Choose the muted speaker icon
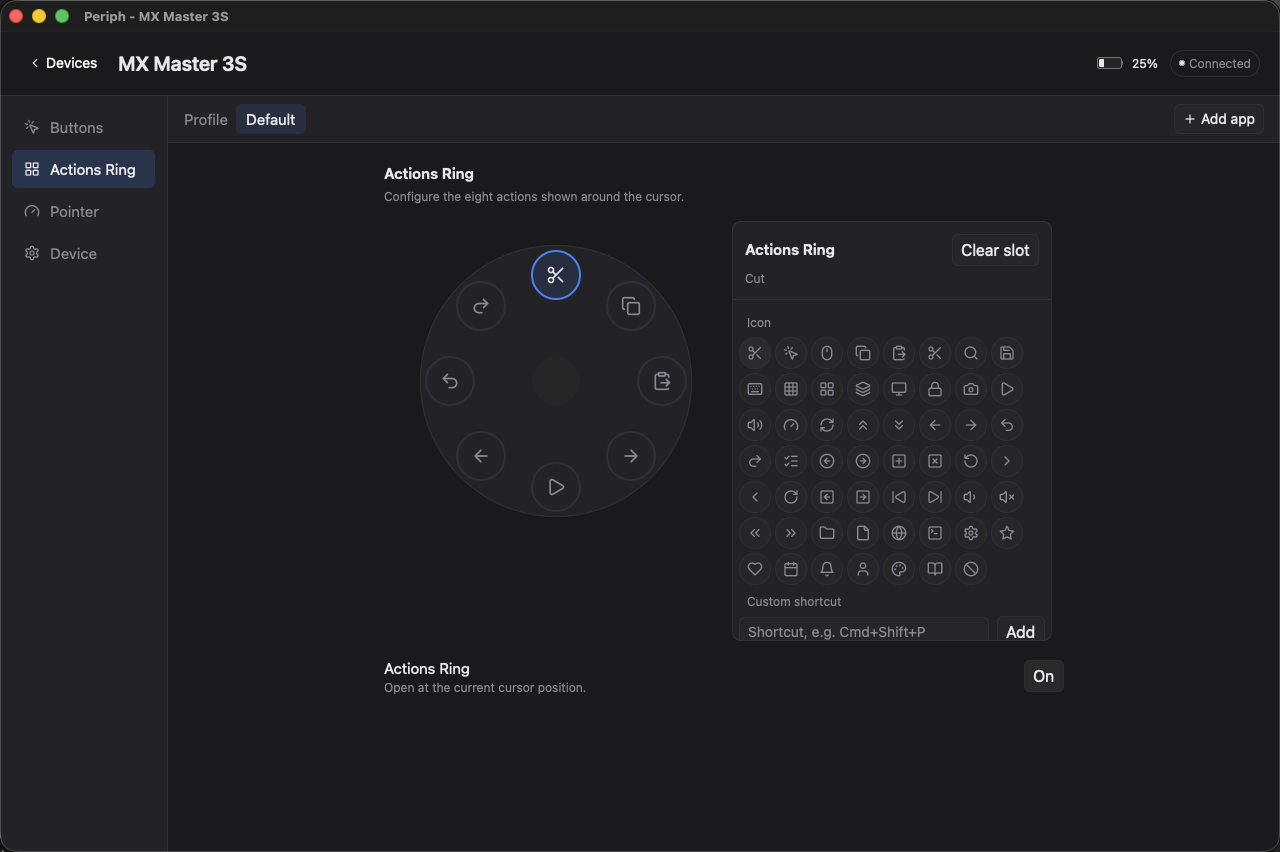Image resolution: width=1280 pixels, height=852 pixels. [1007, 497]
